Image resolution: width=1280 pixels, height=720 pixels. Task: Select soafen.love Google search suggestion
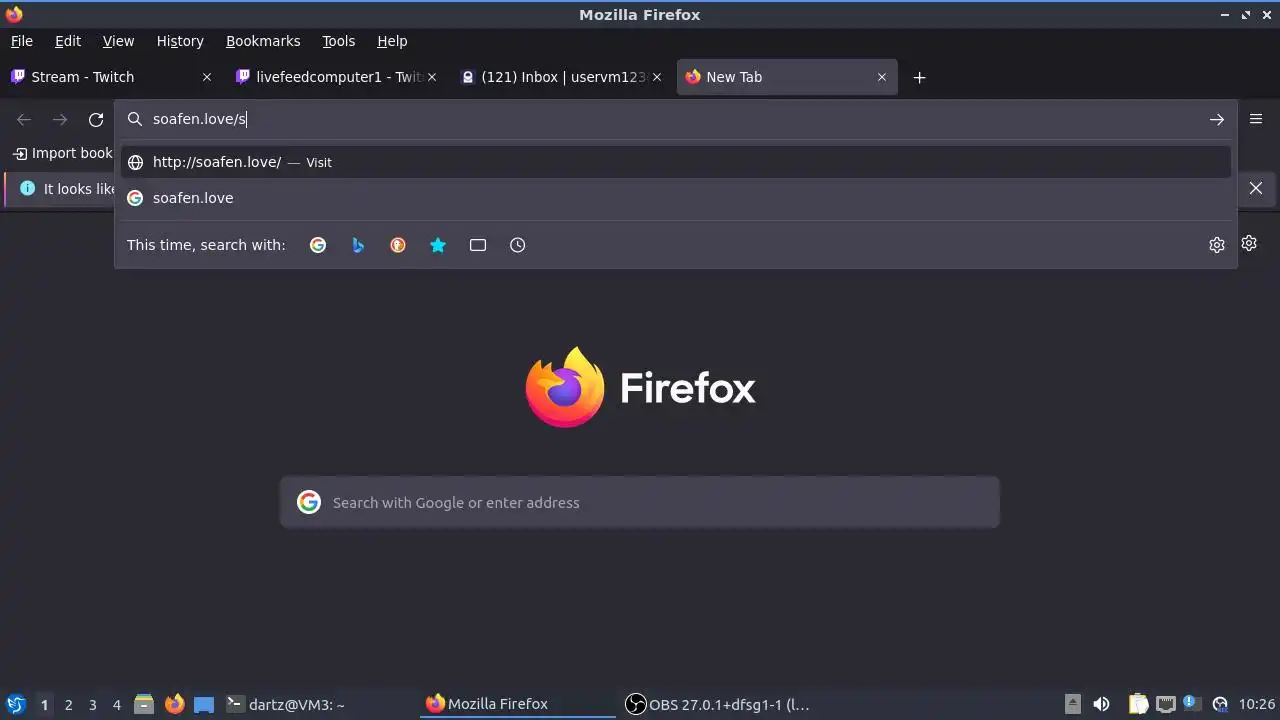point(676,198)
